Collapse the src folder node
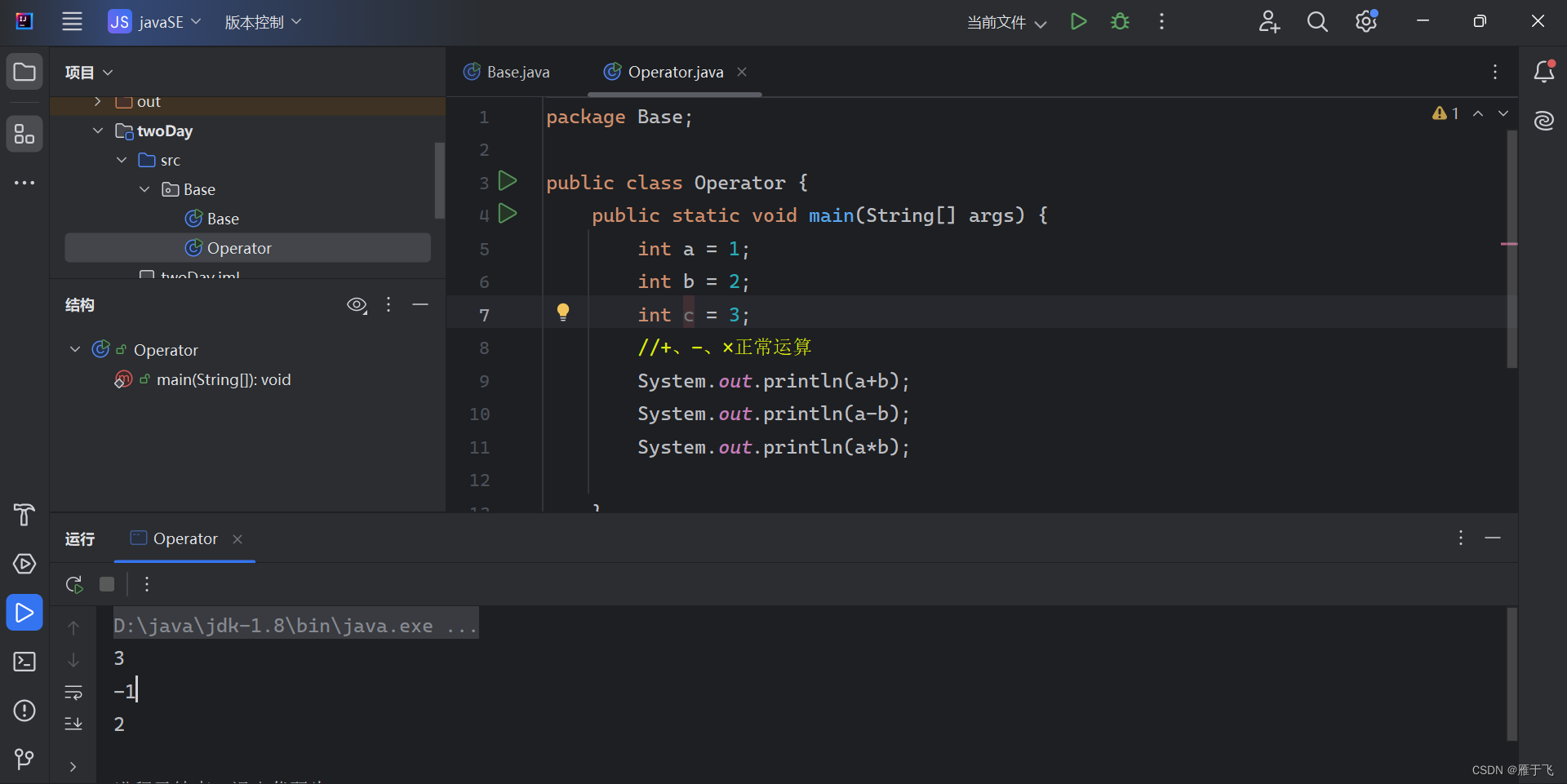Viewport: 1567px width, 784px height. point(122,160)
